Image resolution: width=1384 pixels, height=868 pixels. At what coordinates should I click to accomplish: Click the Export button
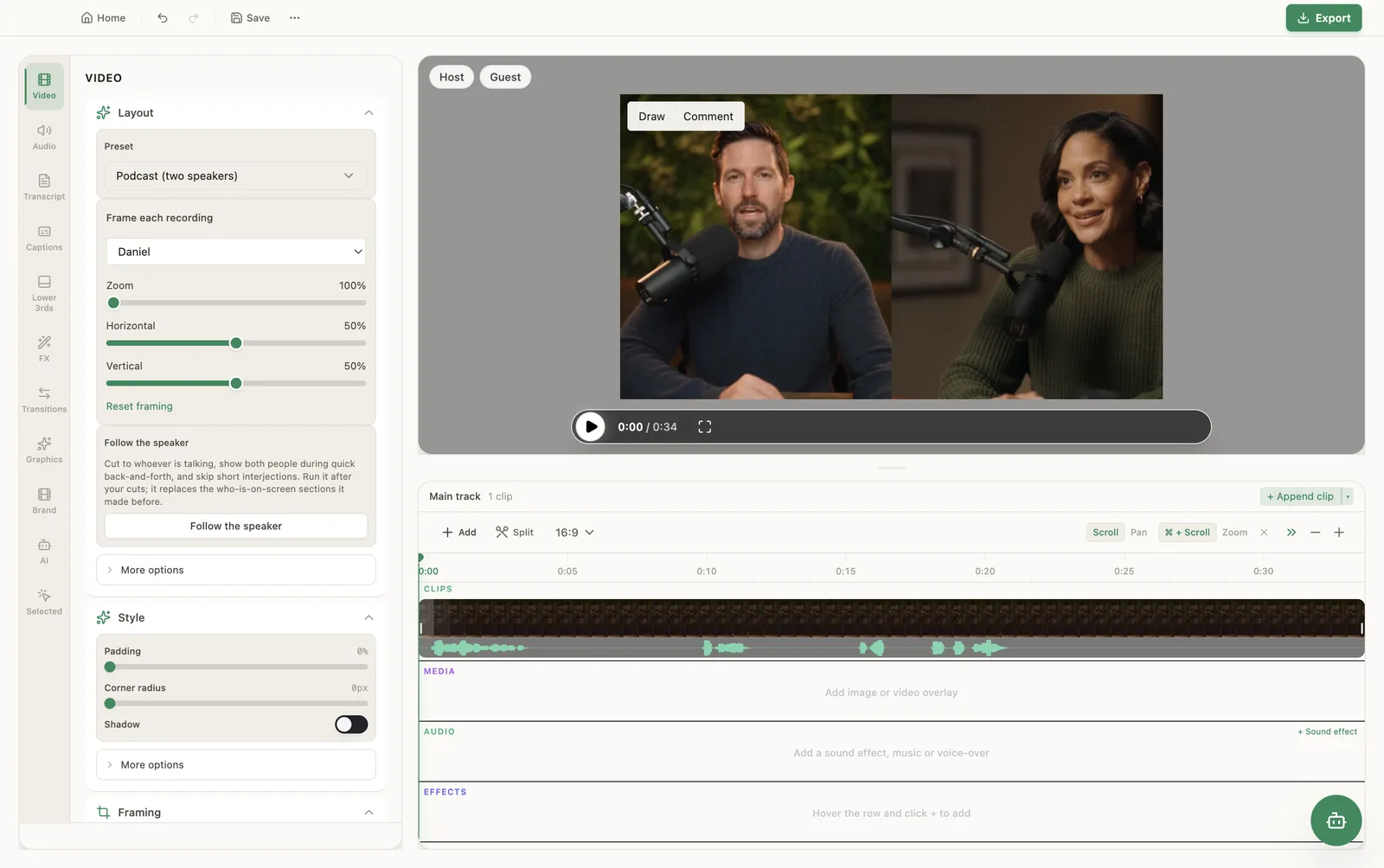point(1323,18)
